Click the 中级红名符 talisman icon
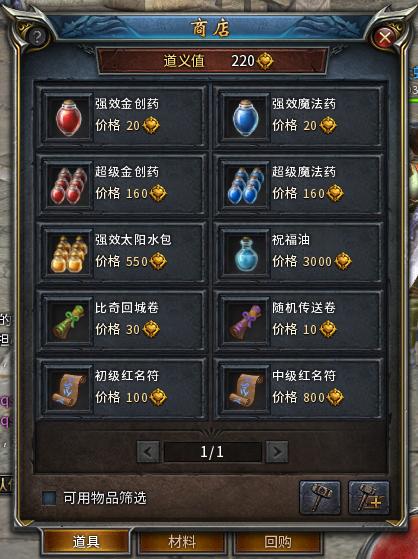This screenshot has width=418, height=559. (x=245, y=390)
